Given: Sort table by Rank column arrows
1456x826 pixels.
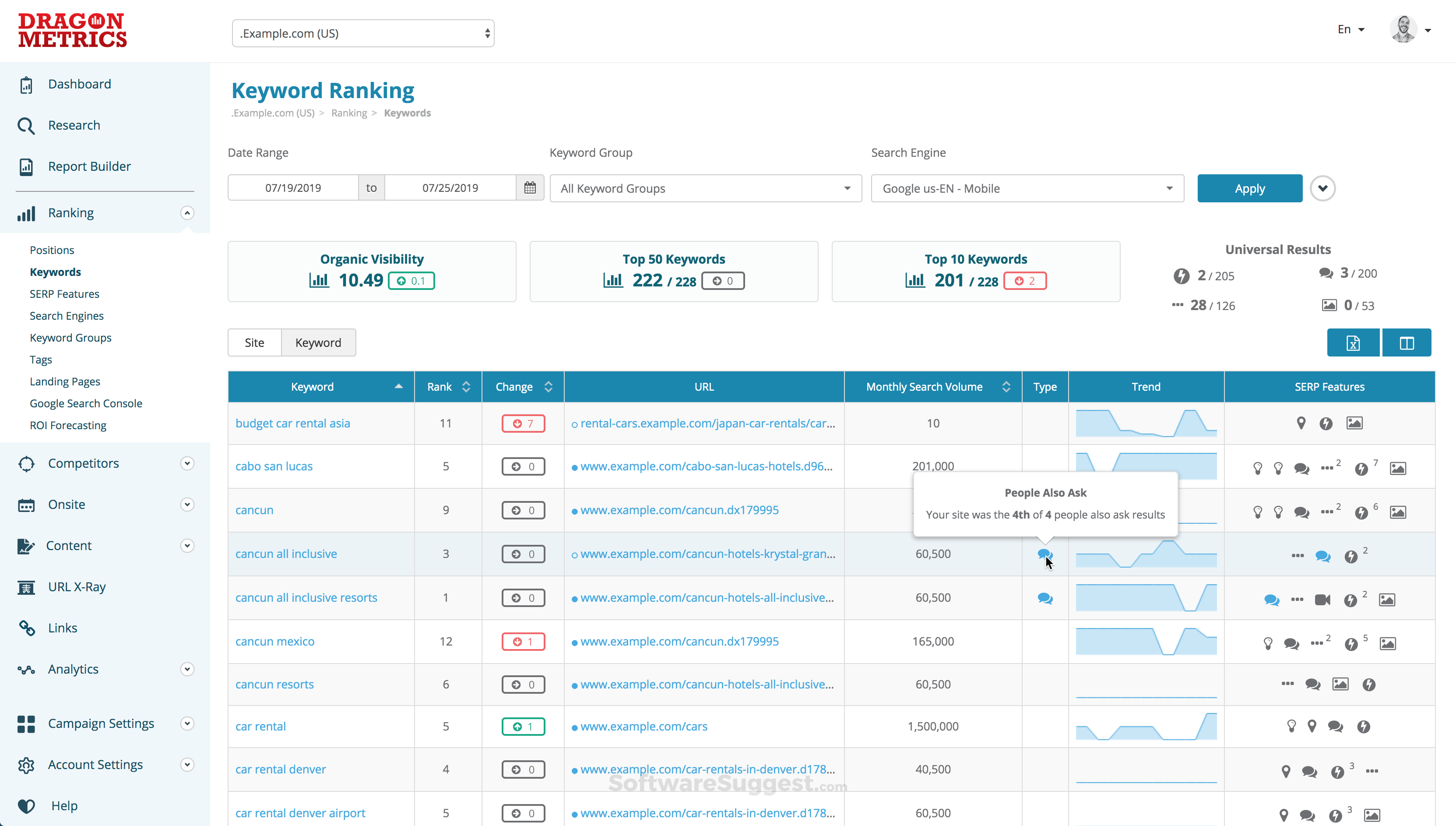Looking at the screenshot, I should [466, 387].
